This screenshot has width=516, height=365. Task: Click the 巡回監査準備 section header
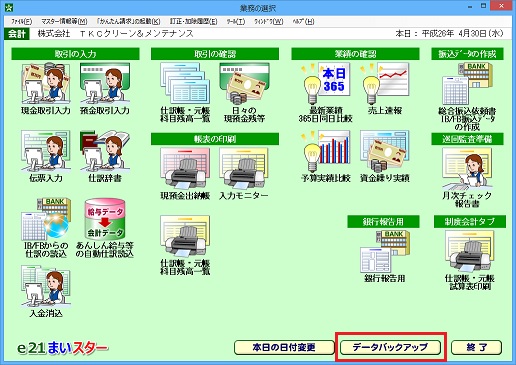(467, 139)
